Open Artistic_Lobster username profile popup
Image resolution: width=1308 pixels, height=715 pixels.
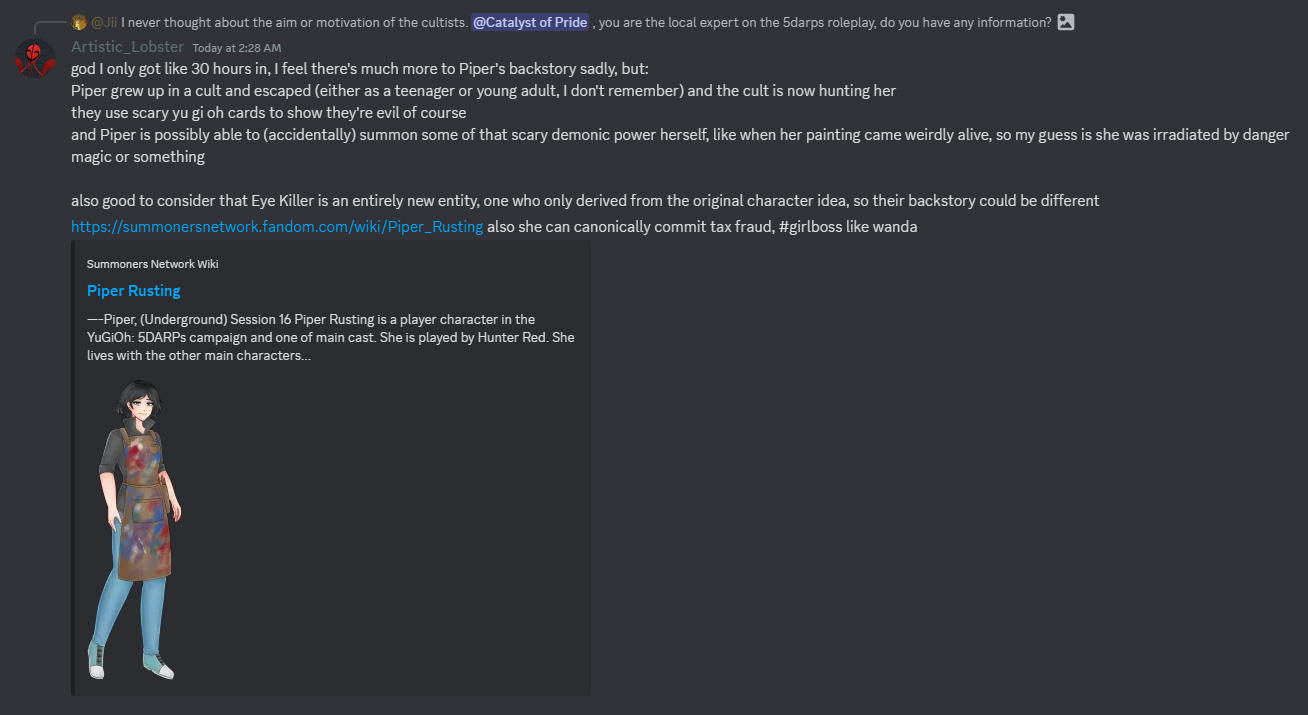127,47
